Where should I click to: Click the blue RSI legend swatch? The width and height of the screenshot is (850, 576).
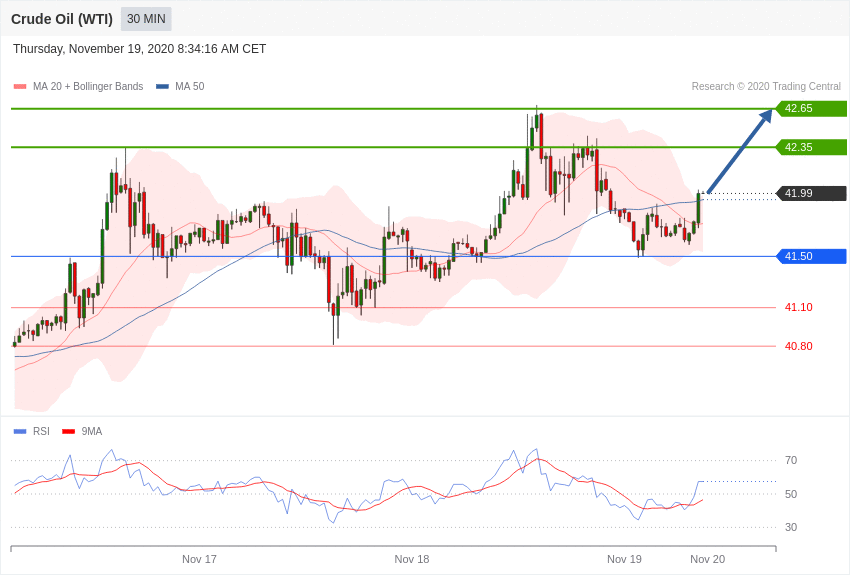[20, 432]
